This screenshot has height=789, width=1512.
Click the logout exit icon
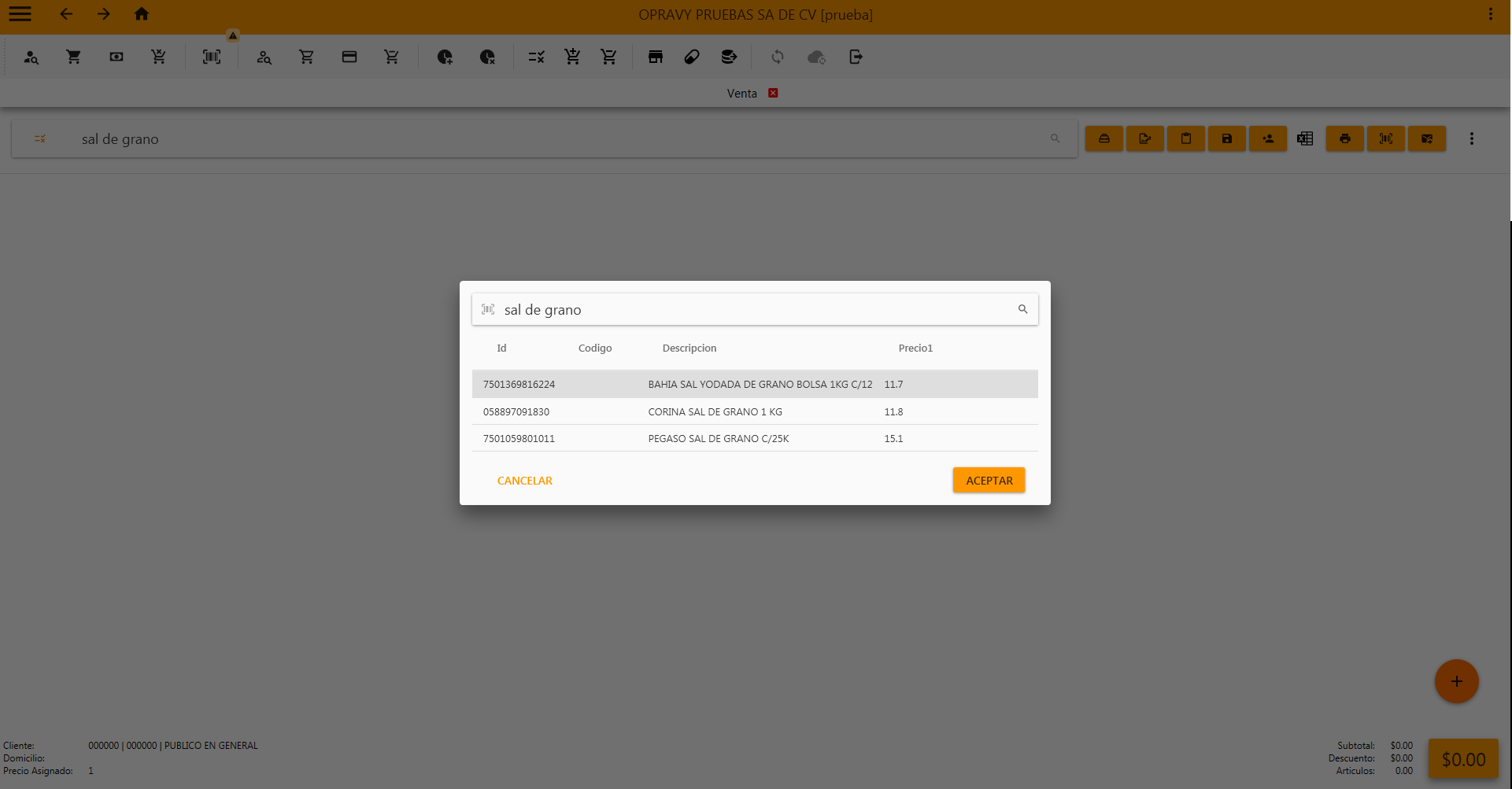tap(856, 57)
